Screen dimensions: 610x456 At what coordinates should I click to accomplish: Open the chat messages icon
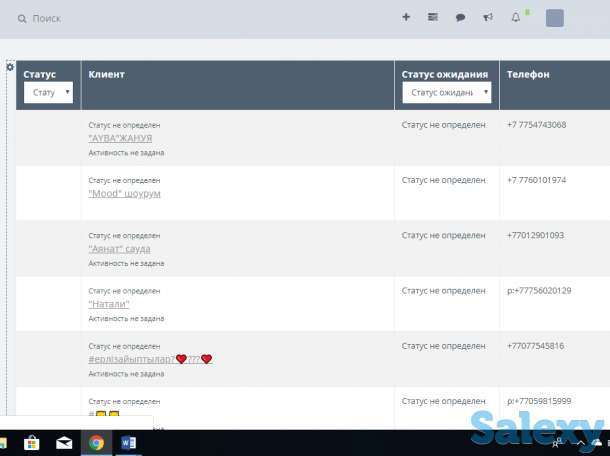click(x=460, y=18)
